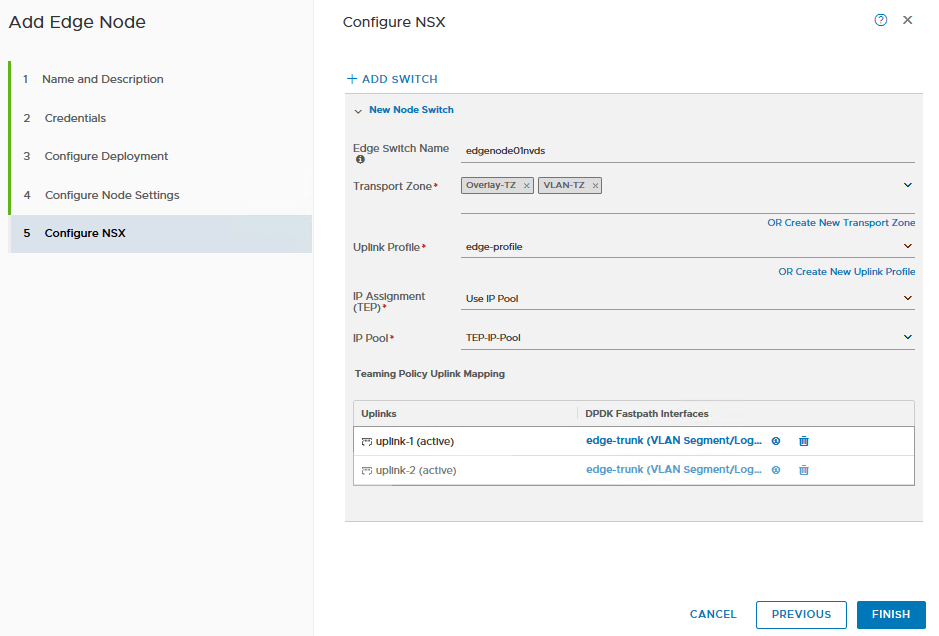Click the round icon beside uplink-2 edge-trunk
This screenshot has height=636, width=939.
pos(776,470)
